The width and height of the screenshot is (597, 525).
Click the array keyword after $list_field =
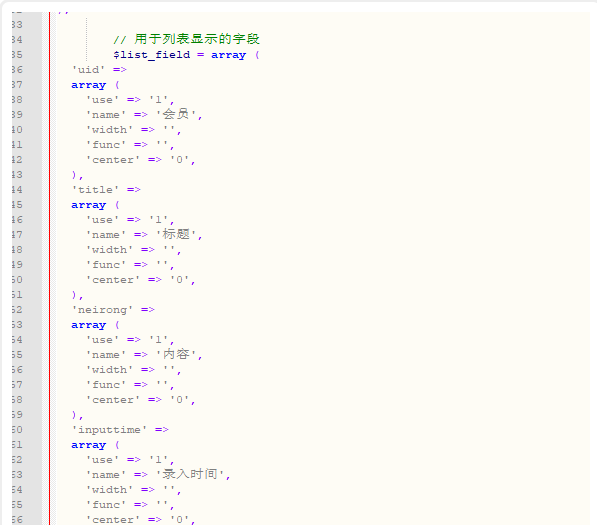[x=228, y=55]
